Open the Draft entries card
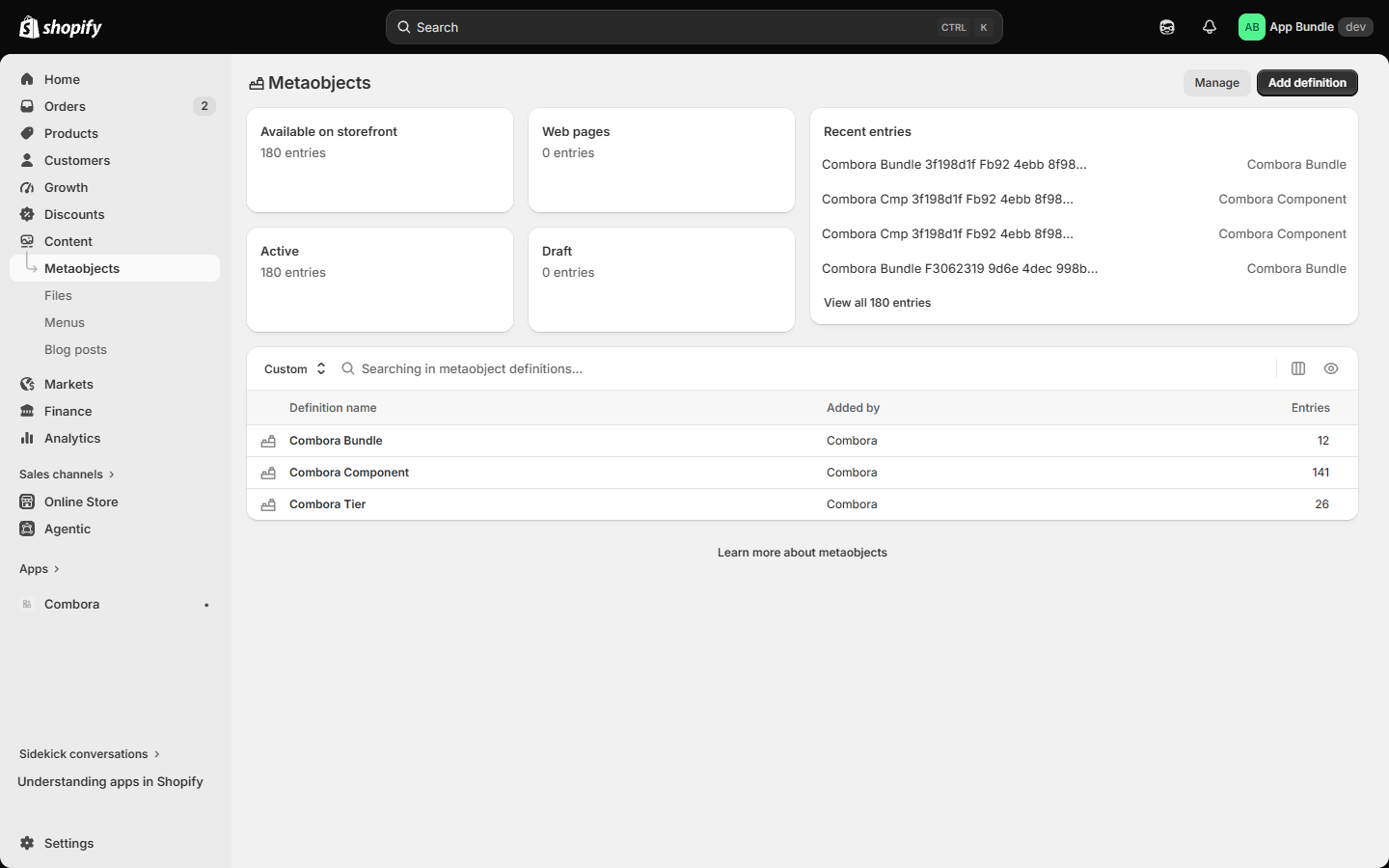 662,280
